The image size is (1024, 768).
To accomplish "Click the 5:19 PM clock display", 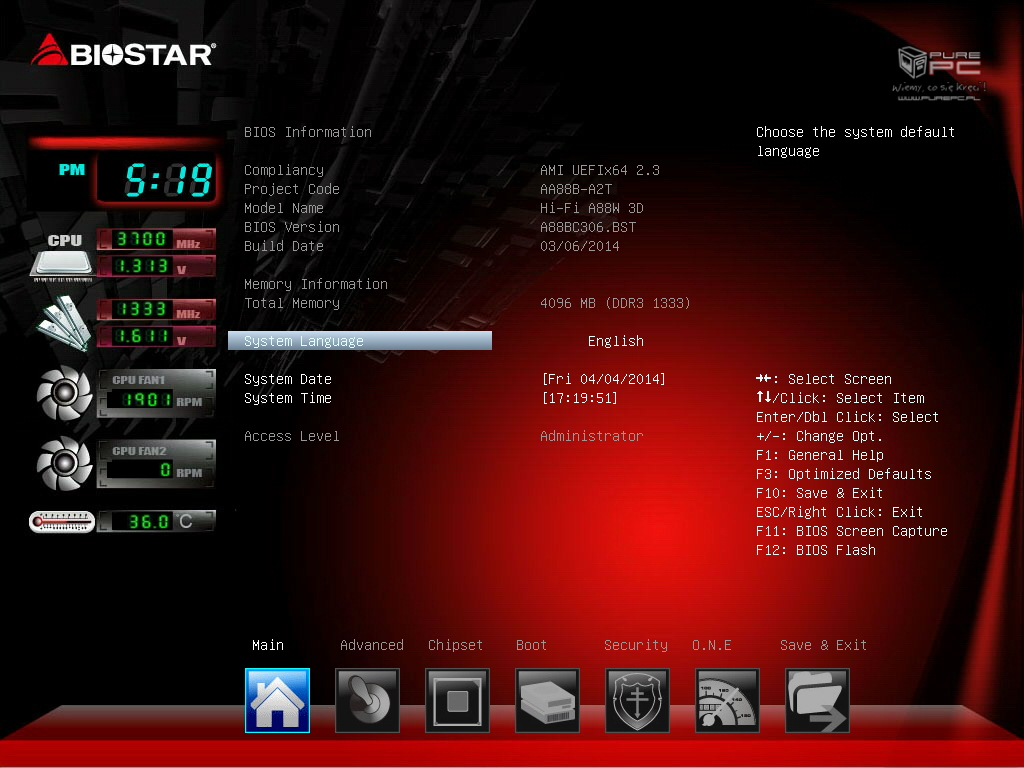I will (155, 178).
